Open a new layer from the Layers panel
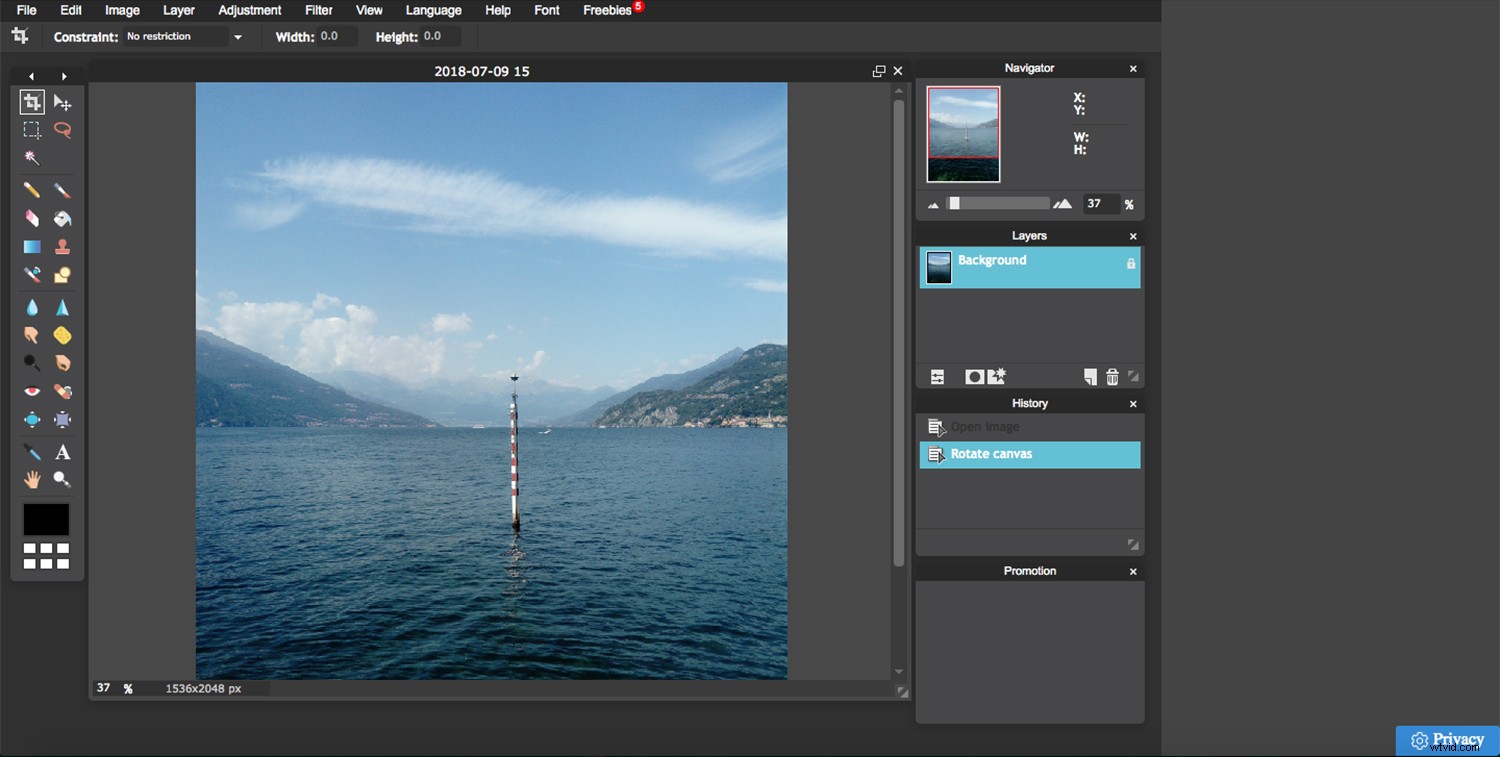The width and height of the screenshot is (1500, 757). point(1090,376)
